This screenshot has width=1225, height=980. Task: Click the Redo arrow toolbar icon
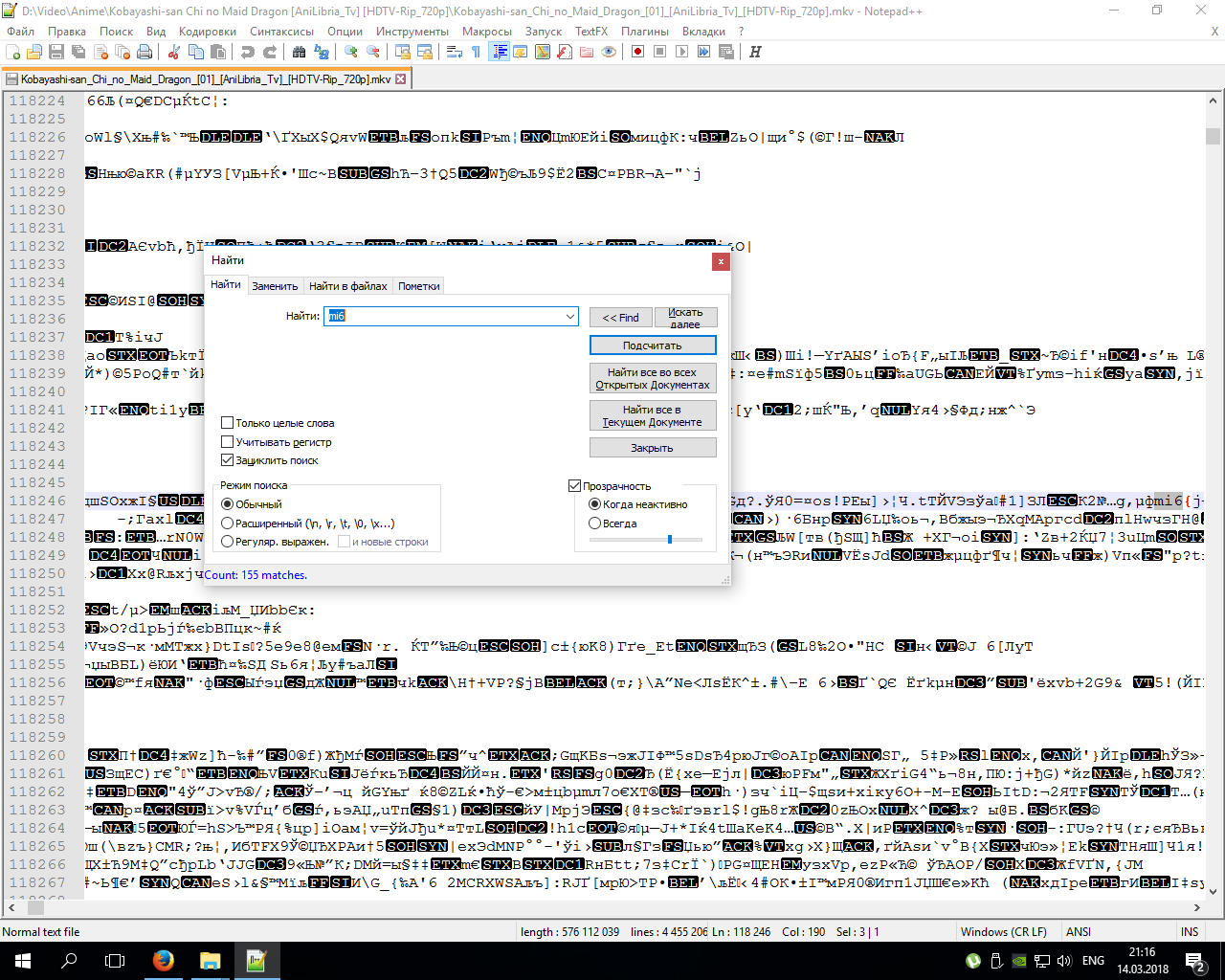pos(270,52)
